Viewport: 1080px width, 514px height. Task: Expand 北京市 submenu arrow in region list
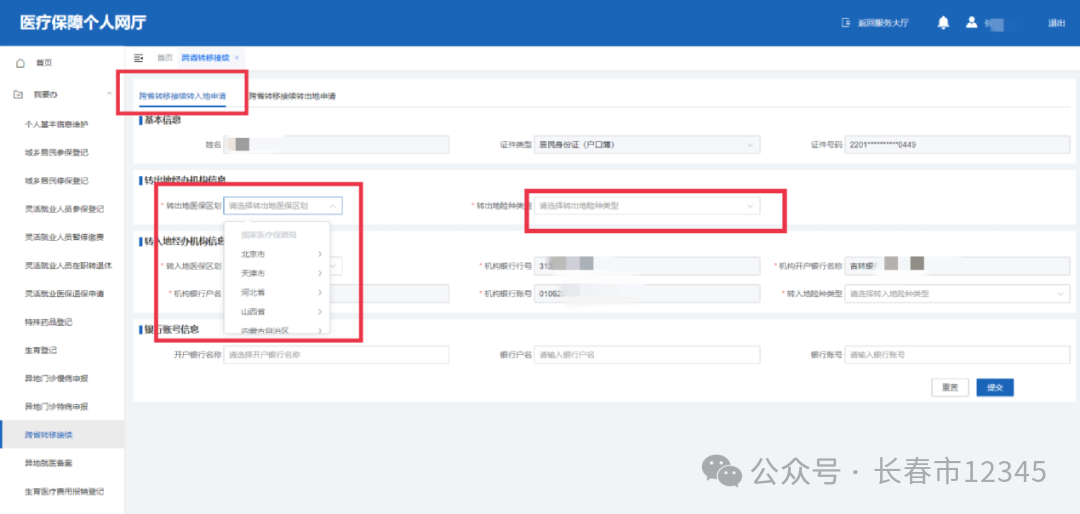(x=320, y=255)
